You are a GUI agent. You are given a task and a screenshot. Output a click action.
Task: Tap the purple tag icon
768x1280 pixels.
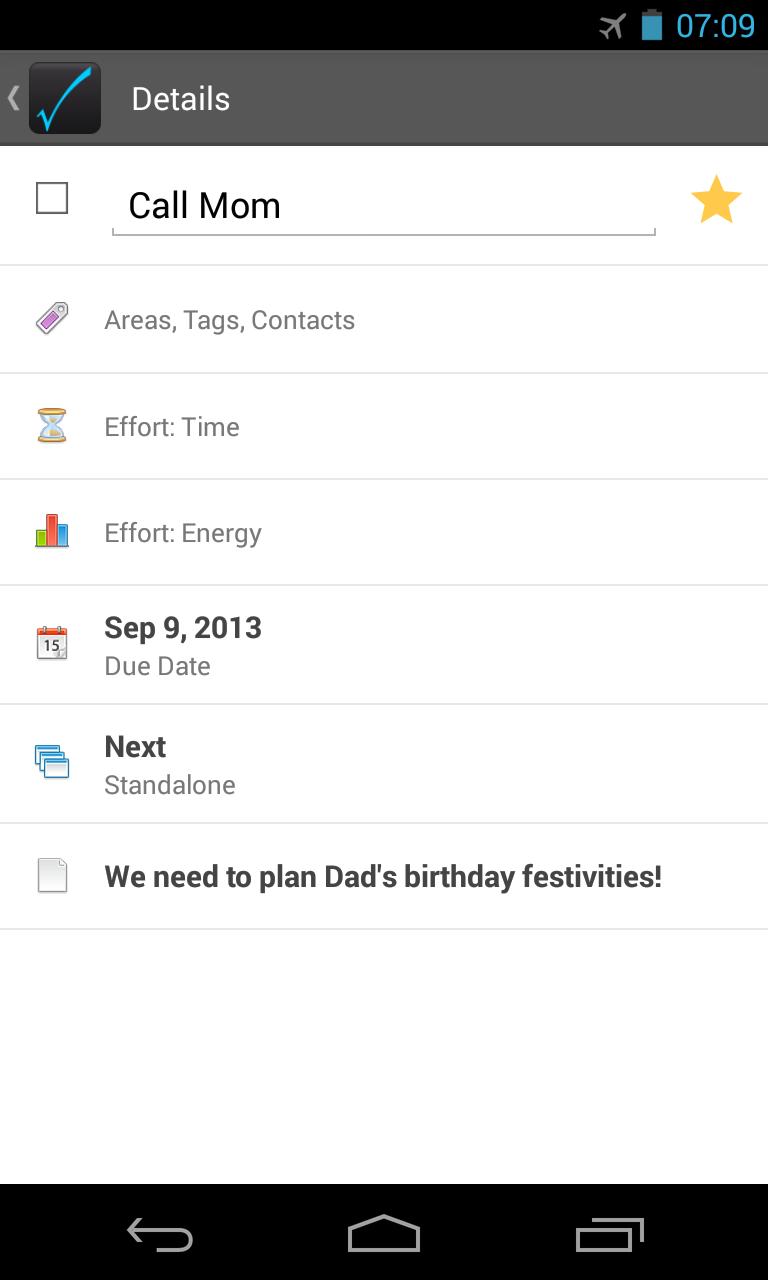point(52,319)
